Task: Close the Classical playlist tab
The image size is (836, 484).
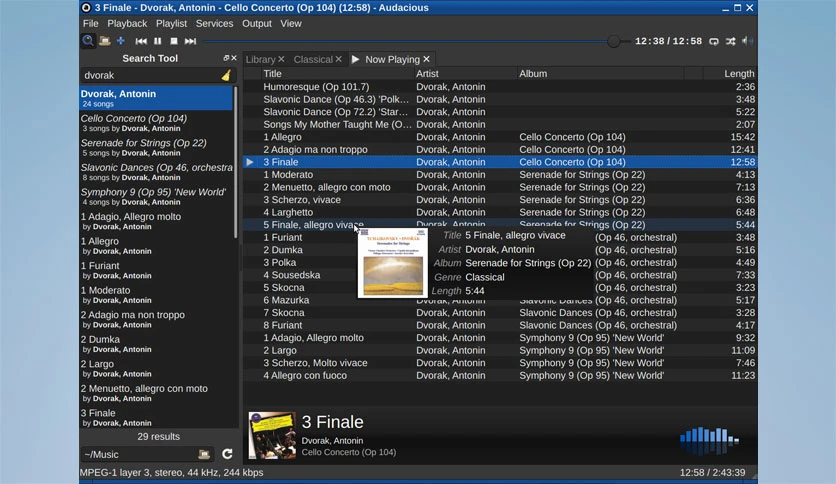Action: coord(339,59)
